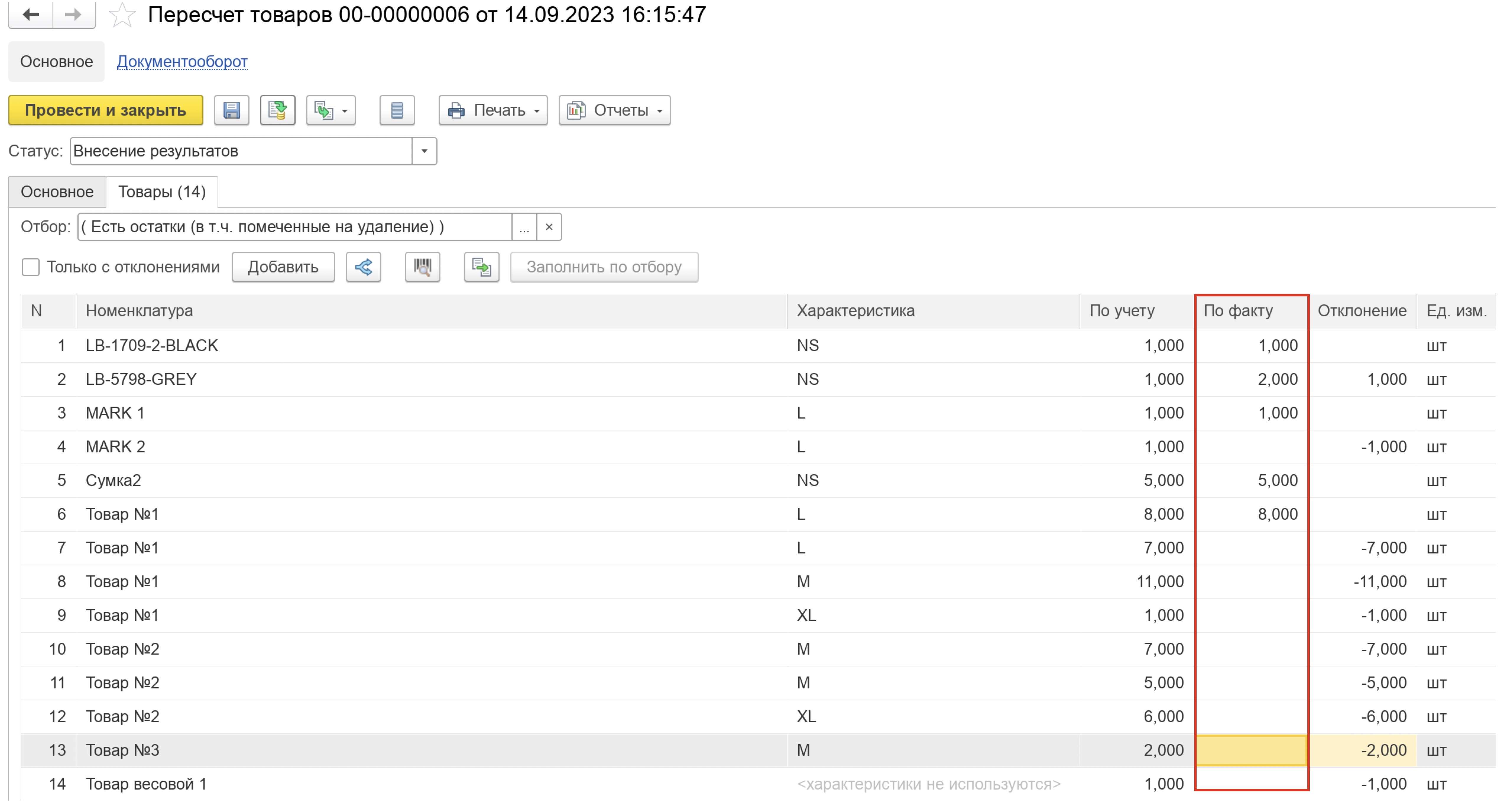
Task: Click the load-from-external-file icon
Action: coord(481,267)
